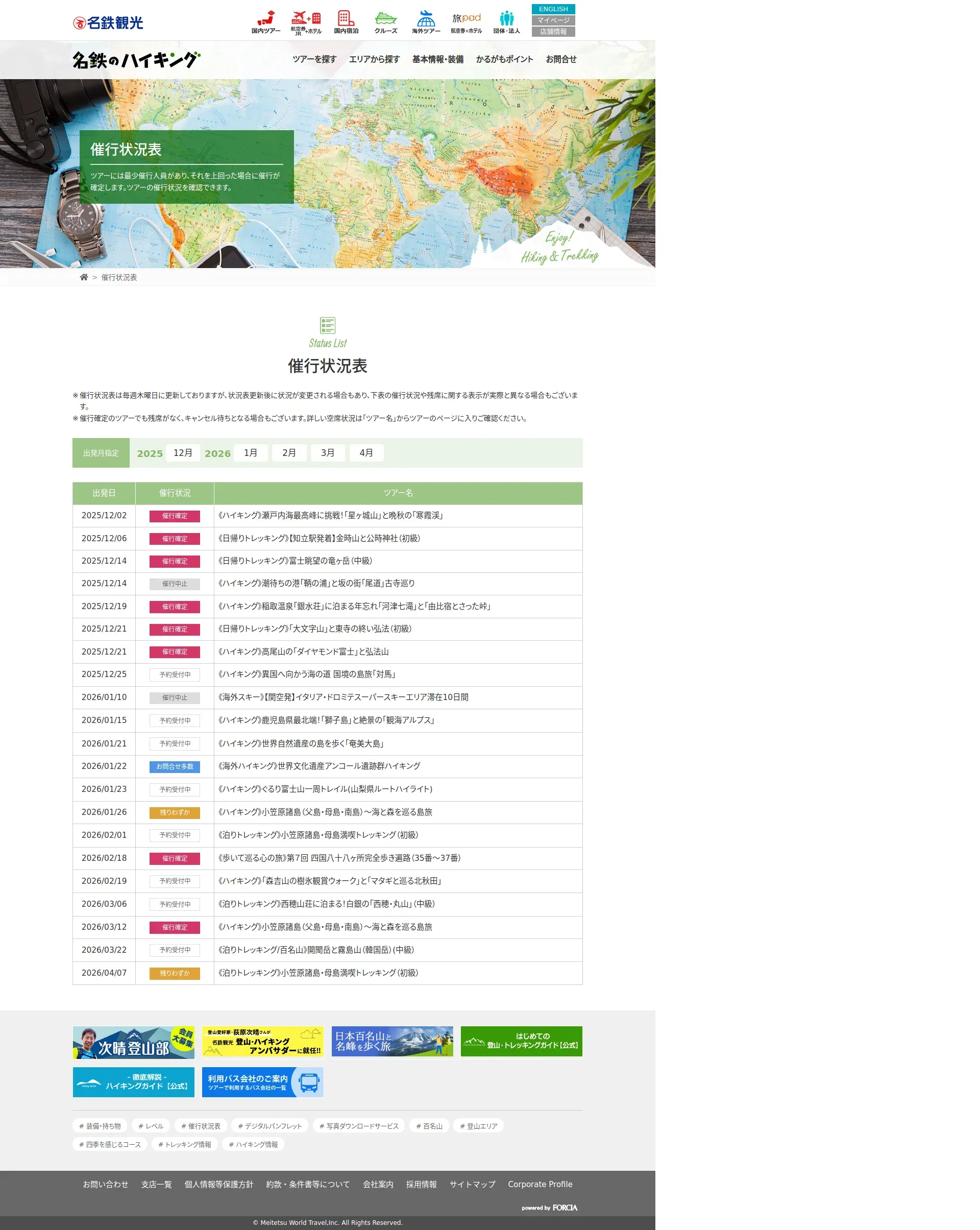Screen dimensions: 980x1230
Task: Go to the 名鉄観光 logo
Action: click(x=108, y=23)
